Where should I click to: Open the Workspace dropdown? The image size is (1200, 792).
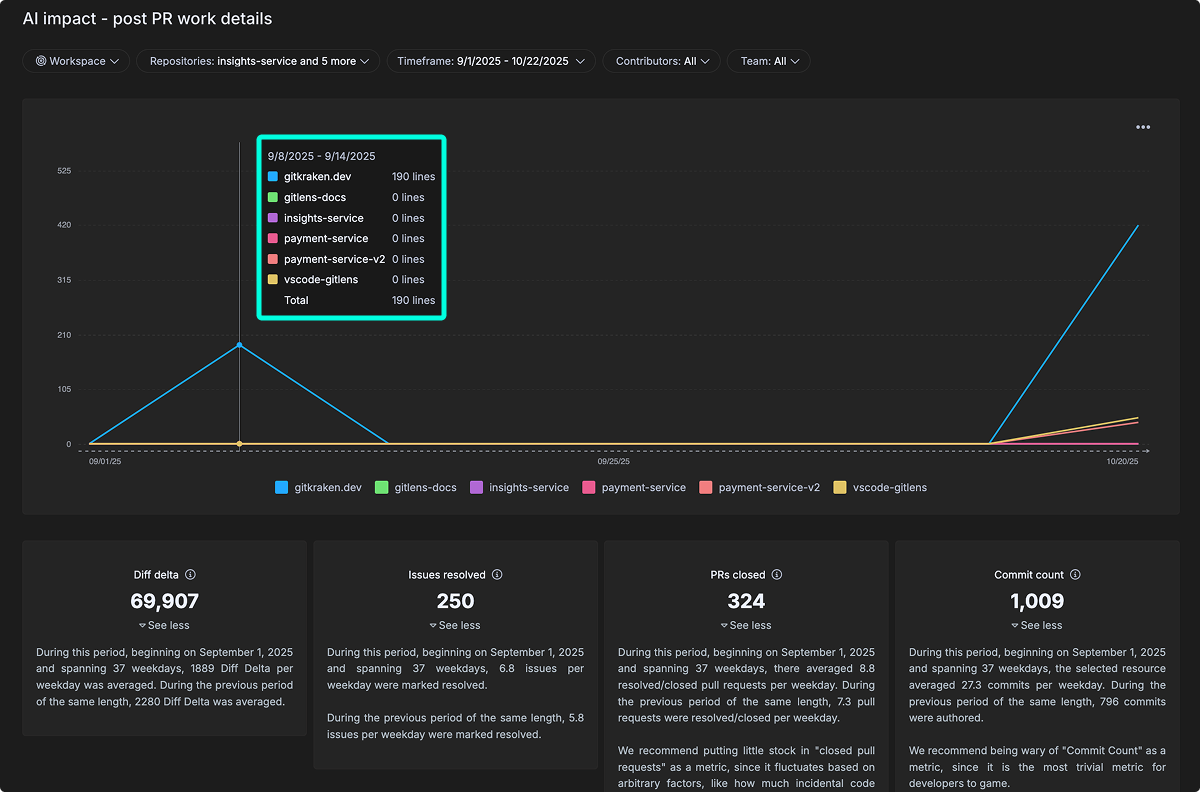click(x=76, y=61)
